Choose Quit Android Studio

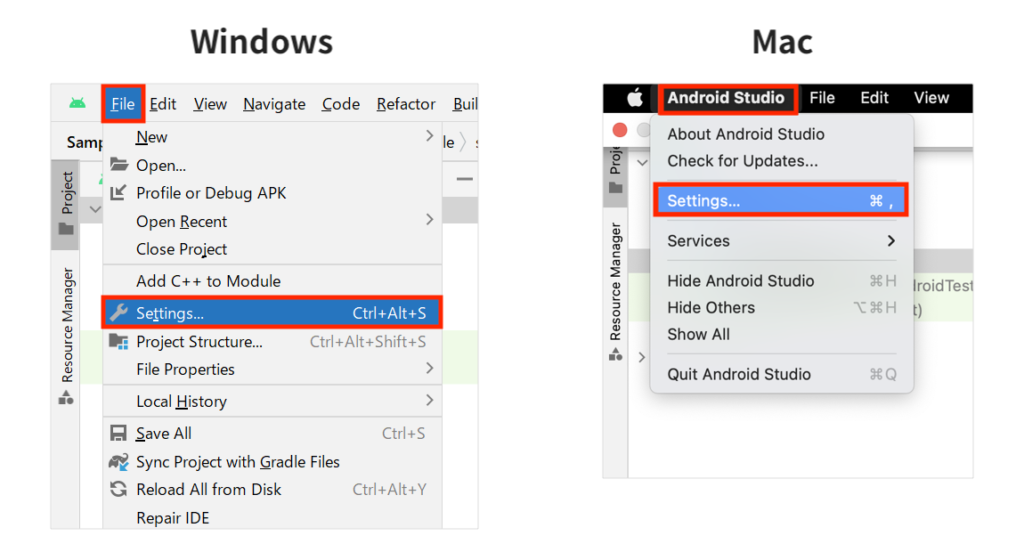pos(781,374)
